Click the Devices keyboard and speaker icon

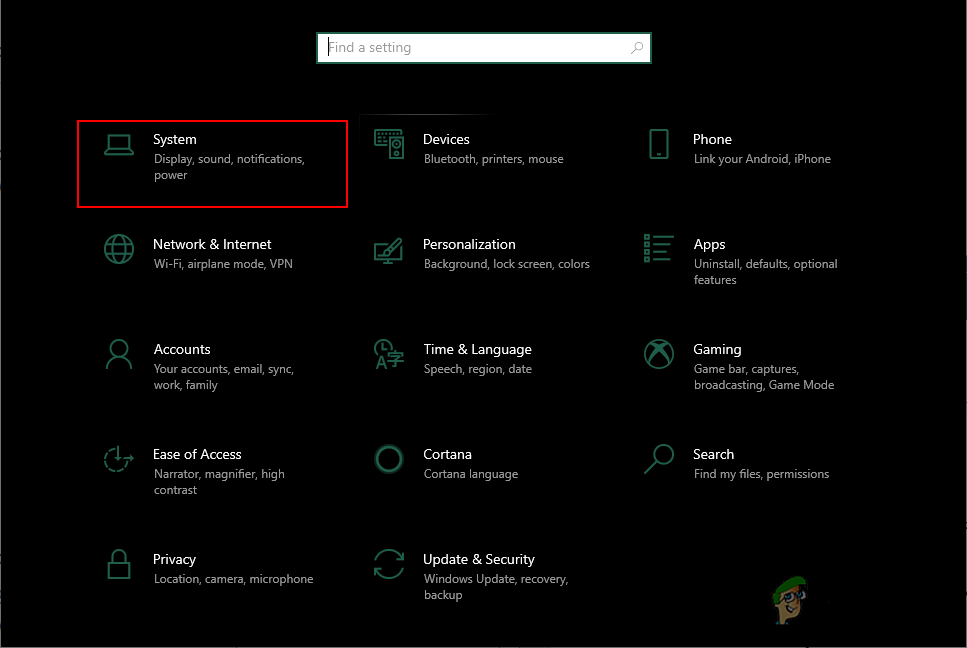[389, 144]
